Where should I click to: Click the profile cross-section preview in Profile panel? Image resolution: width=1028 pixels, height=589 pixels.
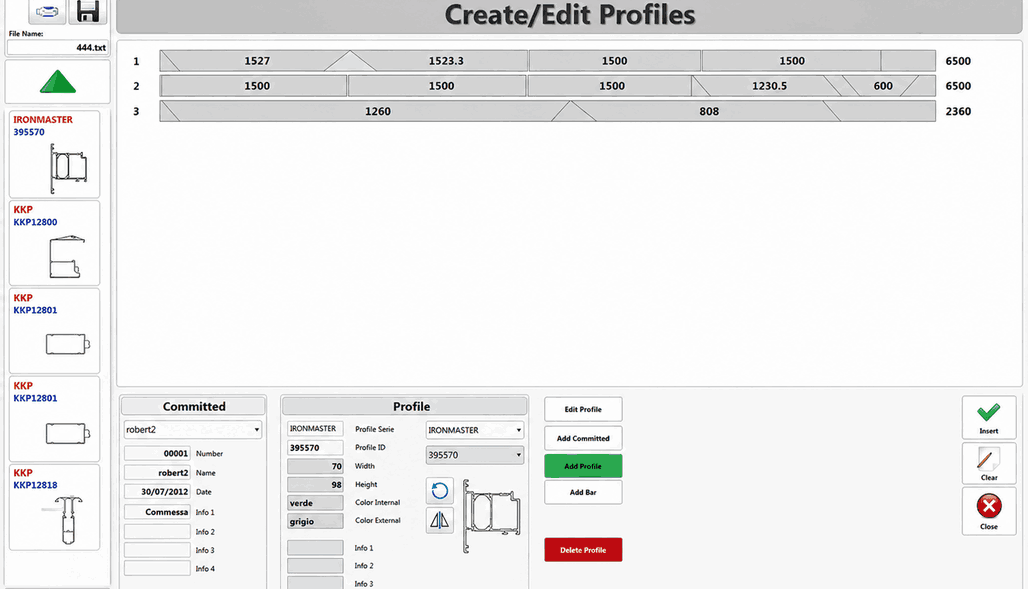click(490, 516)
